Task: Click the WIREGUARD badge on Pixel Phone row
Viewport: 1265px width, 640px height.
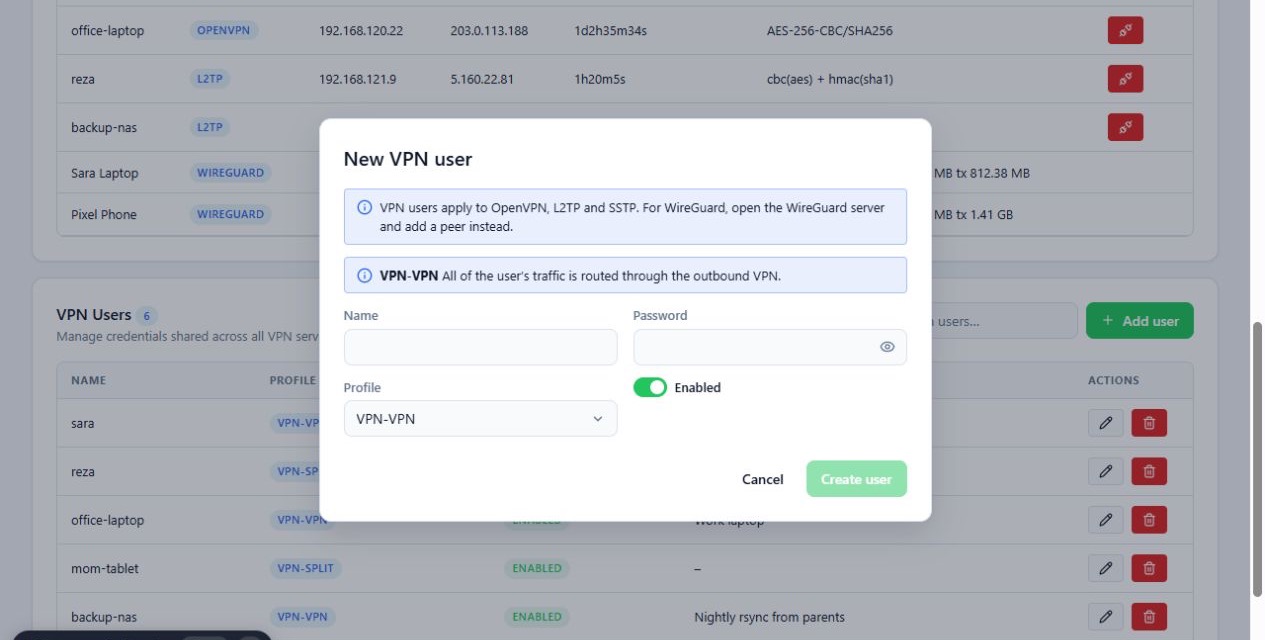Action: 230,214
